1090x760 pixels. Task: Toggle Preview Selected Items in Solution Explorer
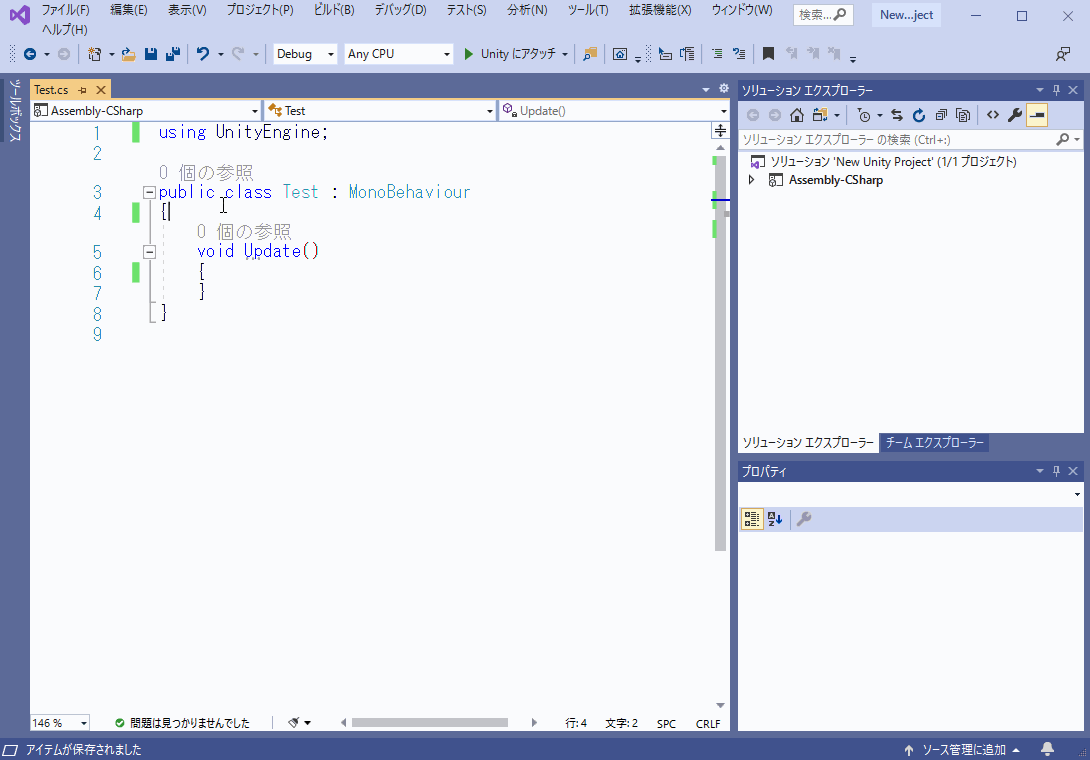(1036, 115)
